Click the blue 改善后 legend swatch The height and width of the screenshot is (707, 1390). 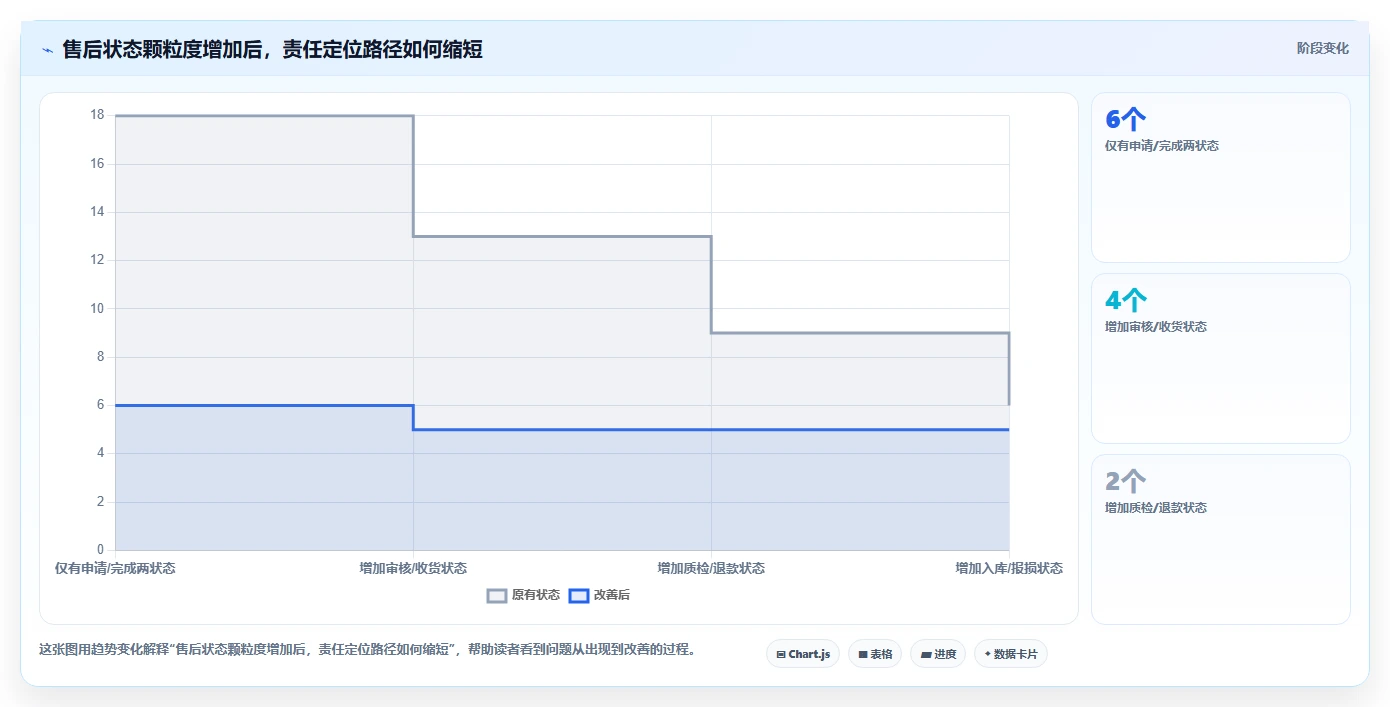pyautogui.click(x=578, y=595)
